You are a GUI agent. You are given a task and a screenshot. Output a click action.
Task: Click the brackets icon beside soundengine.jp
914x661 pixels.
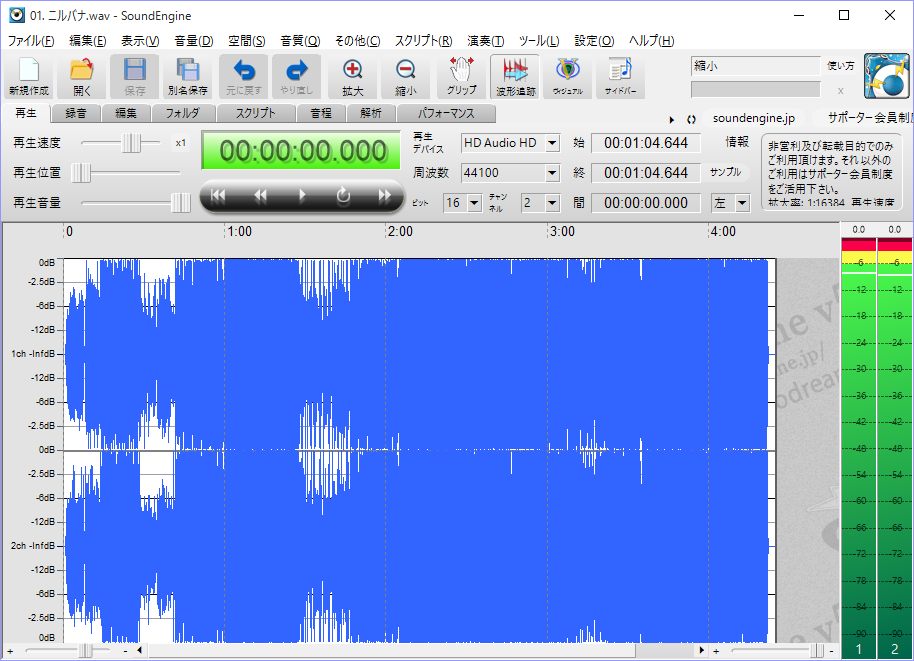coord(691,119)
